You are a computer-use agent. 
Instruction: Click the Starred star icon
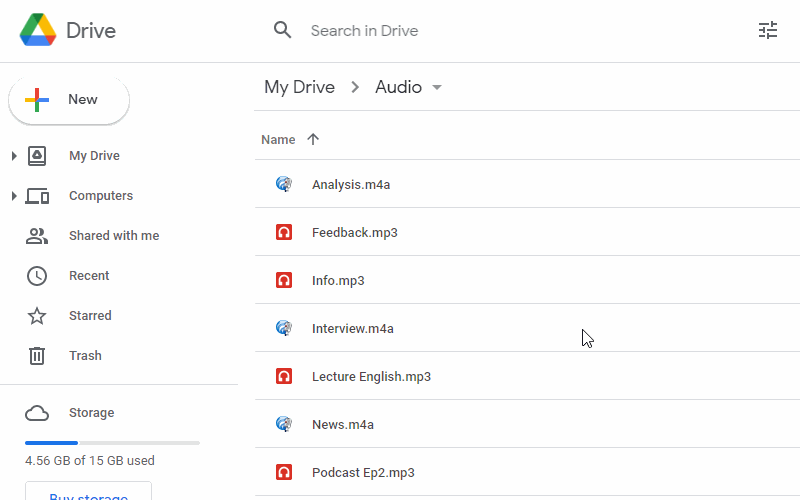point(37,316)
